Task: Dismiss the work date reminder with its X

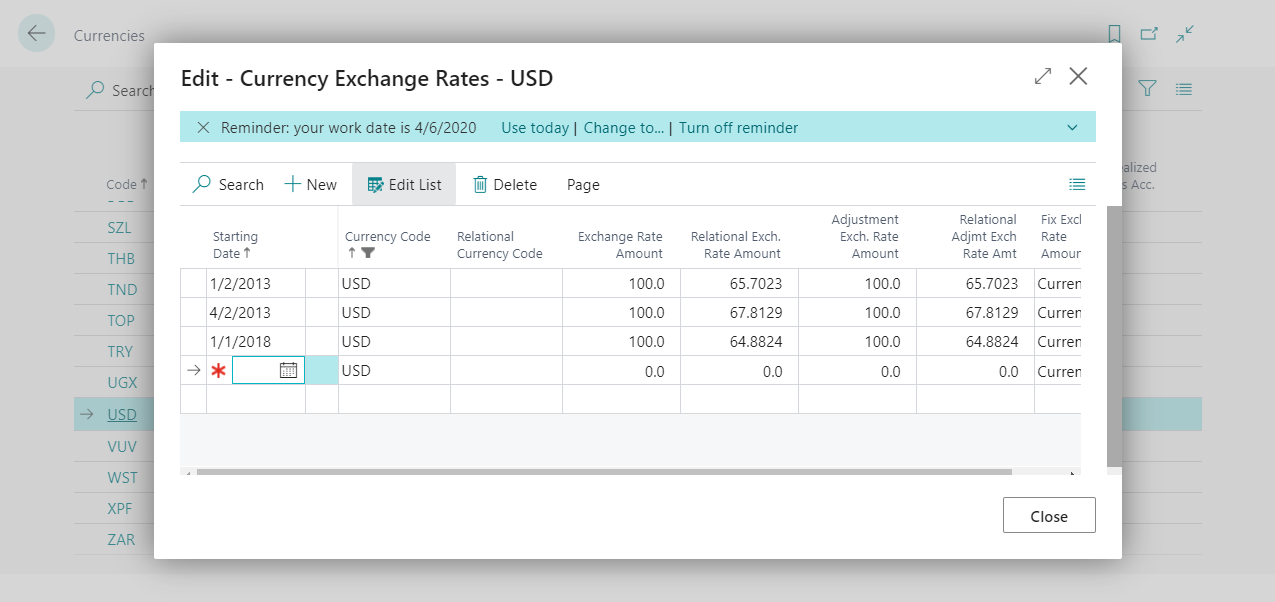Action: coord(203,127)
